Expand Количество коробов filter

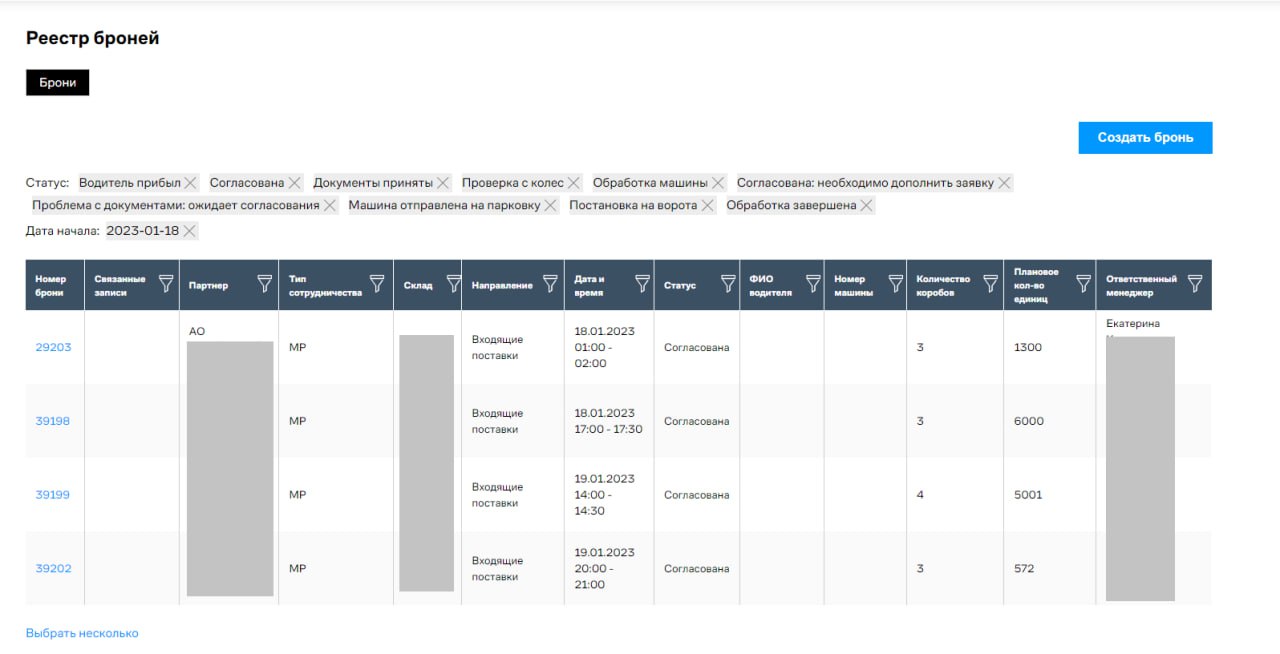991,285
